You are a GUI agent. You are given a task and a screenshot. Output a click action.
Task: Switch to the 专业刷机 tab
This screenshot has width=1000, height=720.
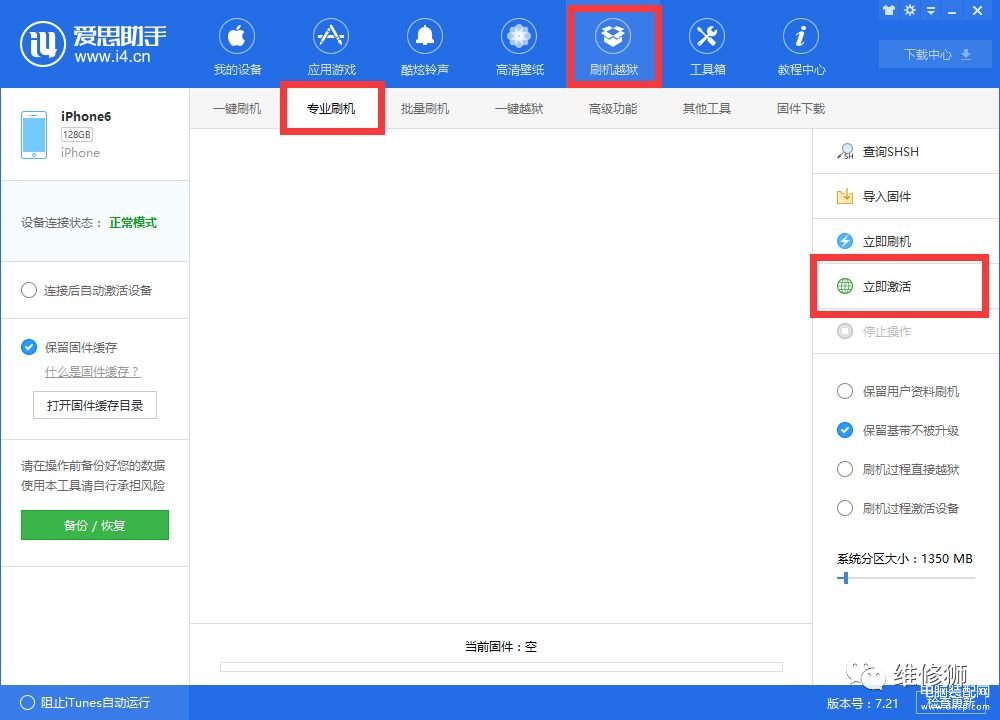331,108
